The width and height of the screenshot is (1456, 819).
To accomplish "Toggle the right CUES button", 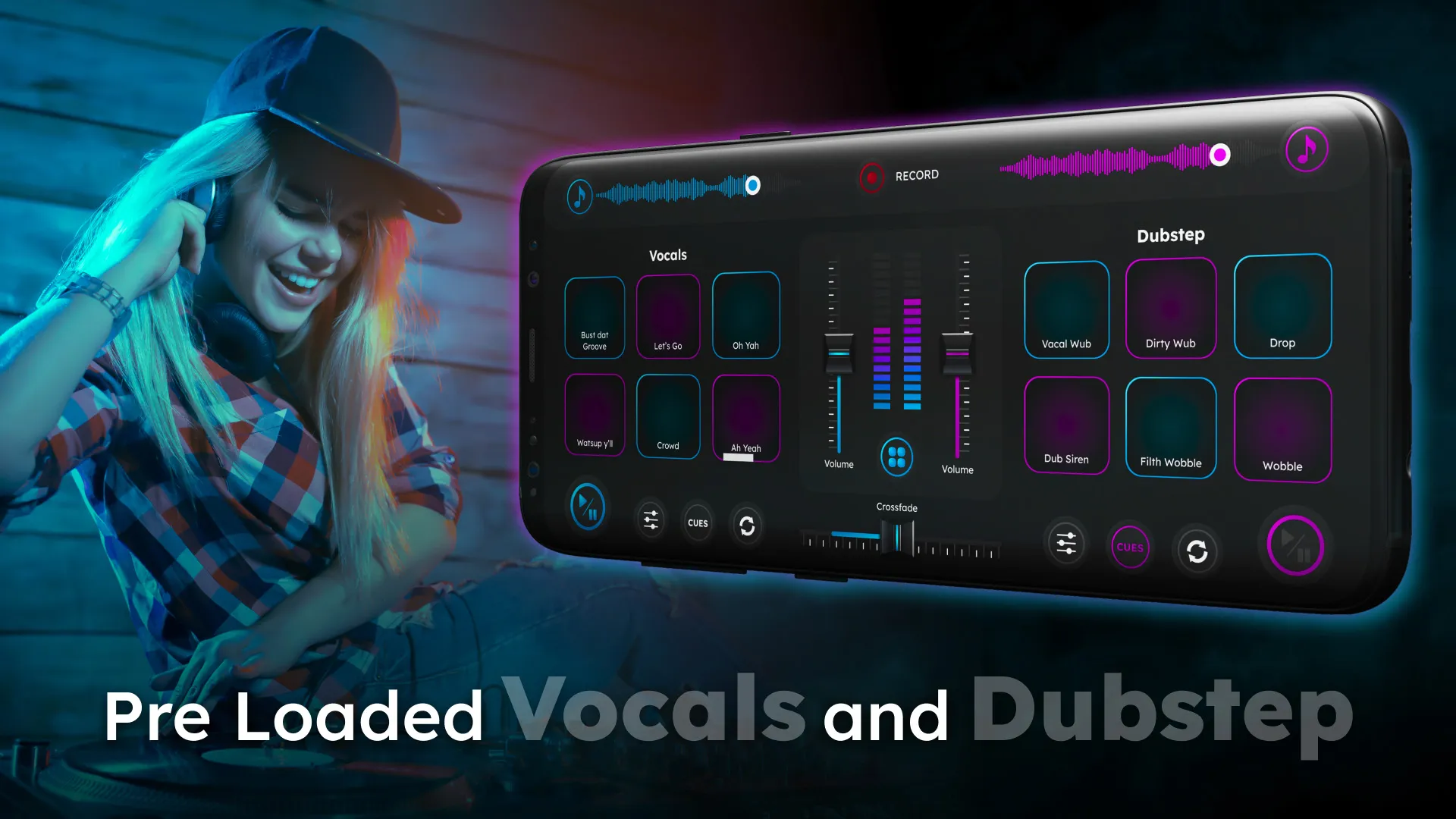I will (1129, 546).
